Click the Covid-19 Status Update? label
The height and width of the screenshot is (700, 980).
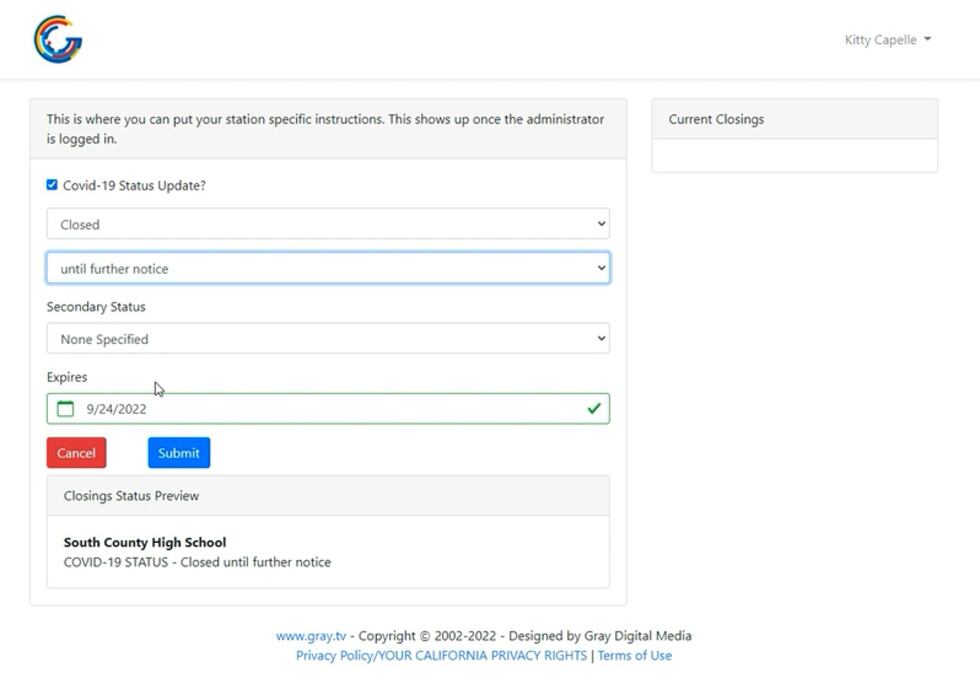coord(134,186)
